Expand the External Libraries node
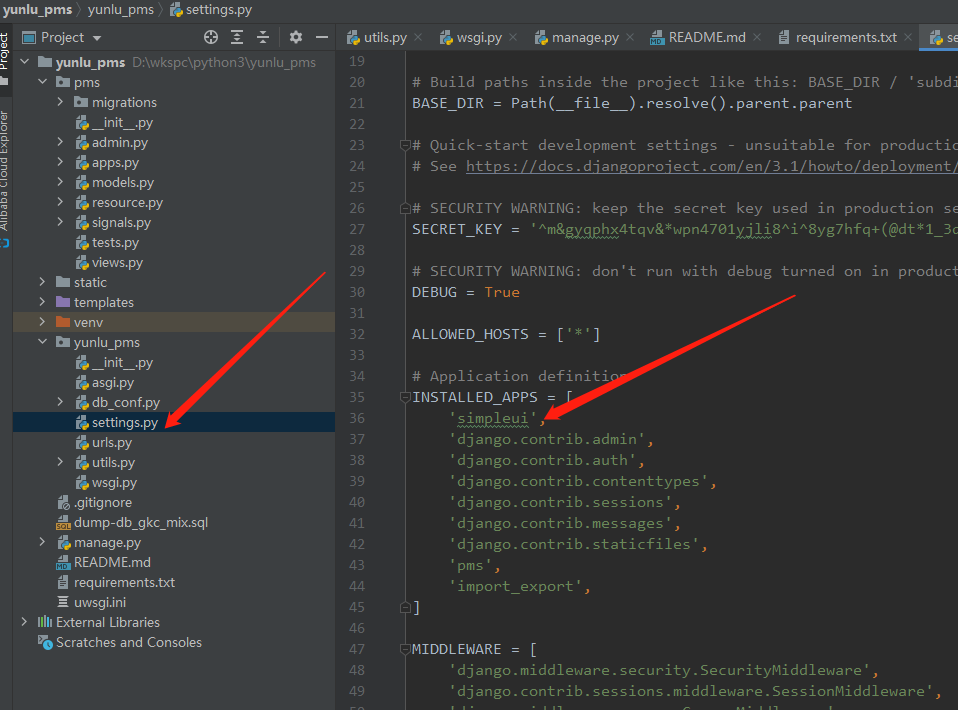This screenshot has height=710, width=958. (24, 622)
